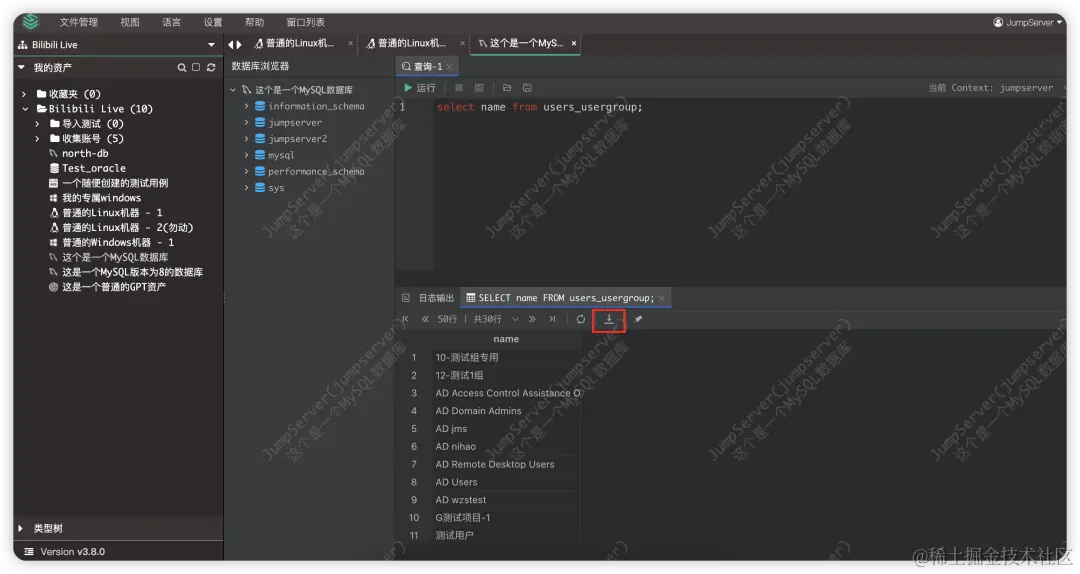The height and width of the screenshot is (574, 1080).
Task: Select 这是一个MySQL版本为8的数据库 asset
Action: click(132, 272)
